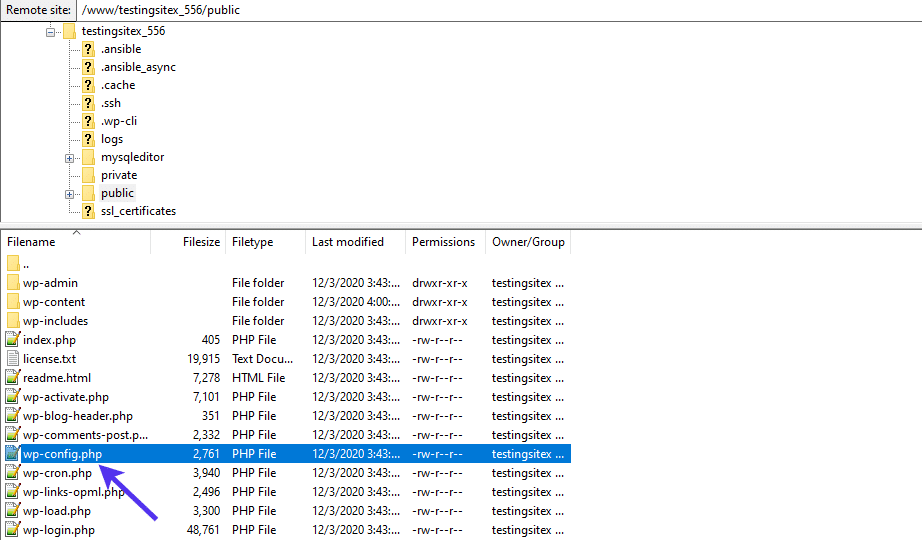Expand the mysqleditor folder node
The width and height of the screenshot is (922, 540).
[69, 158]
